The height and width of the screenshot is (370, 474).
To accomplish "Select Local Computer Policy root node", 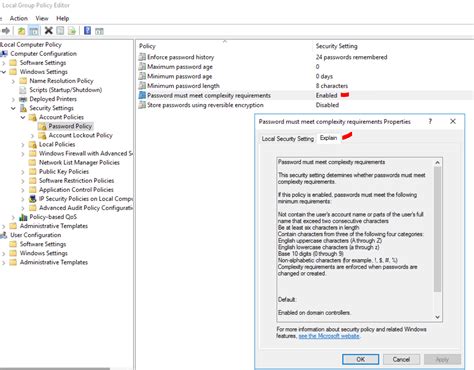I will [31, 44].
